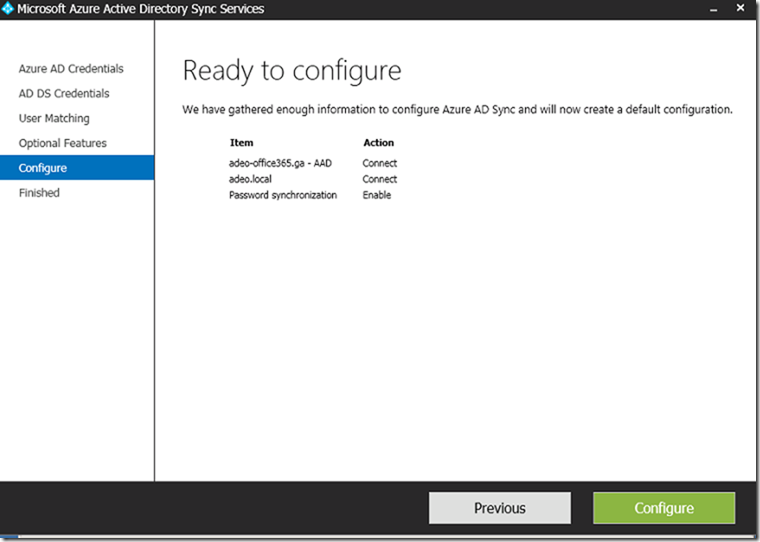Minimize the Sync Services window
Image resolution: width=760 pixels, height=542 pixels.
pos(713,9)
